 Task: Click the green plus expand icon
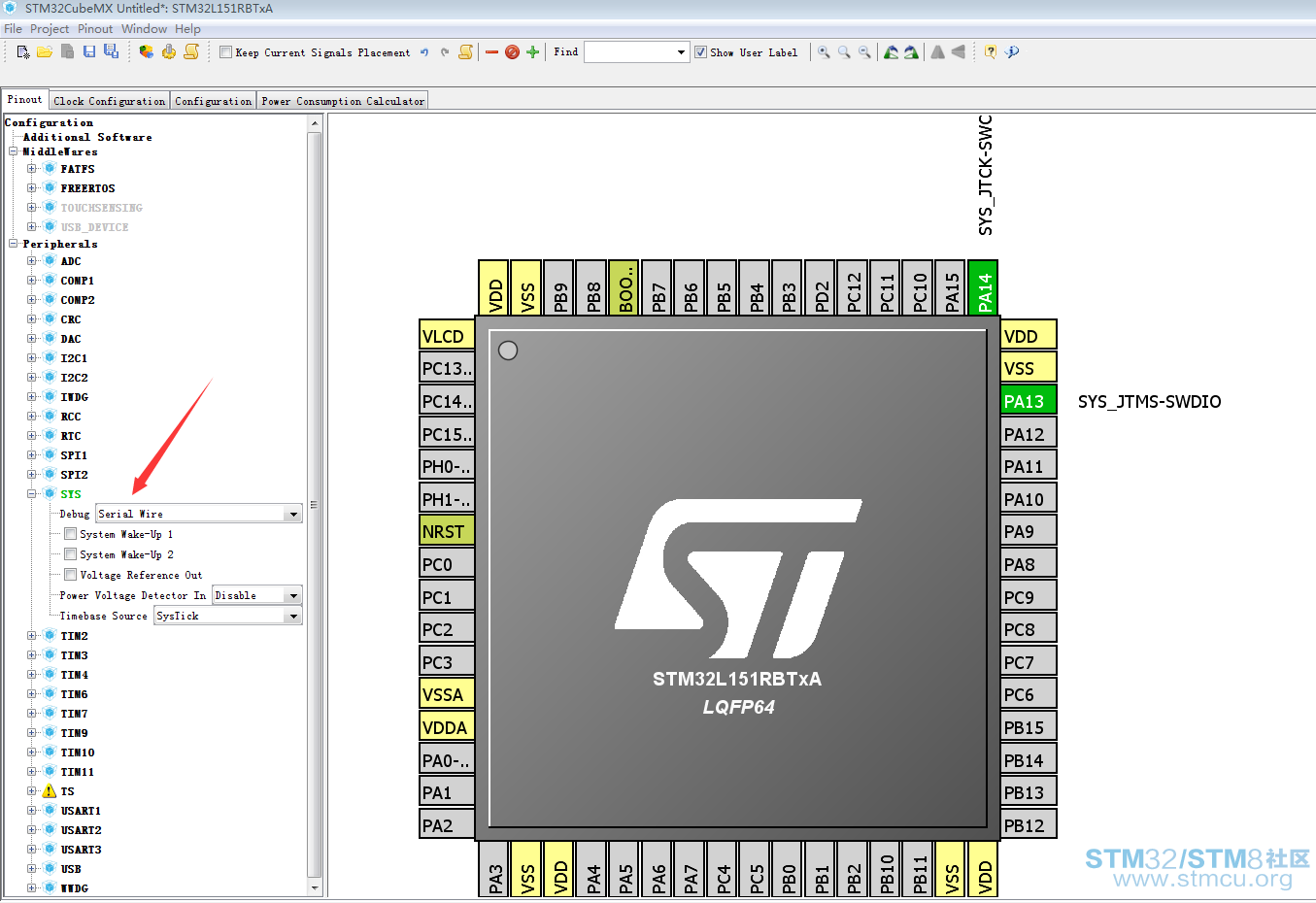click(x=532, y=52)
